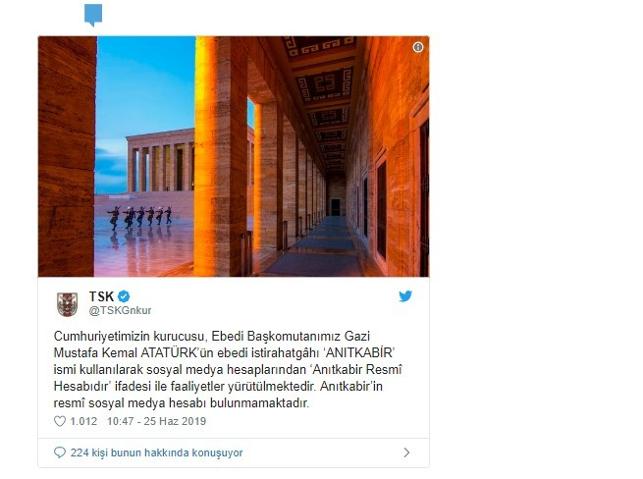Open "224 kişi bunun hakkında konuşuyor" link
643x479 pixels.
(x=157, y=453)
